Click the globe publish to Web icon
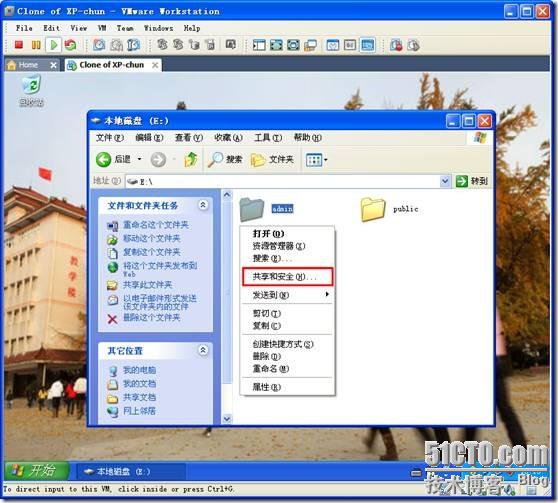 (x=113, y=267)
